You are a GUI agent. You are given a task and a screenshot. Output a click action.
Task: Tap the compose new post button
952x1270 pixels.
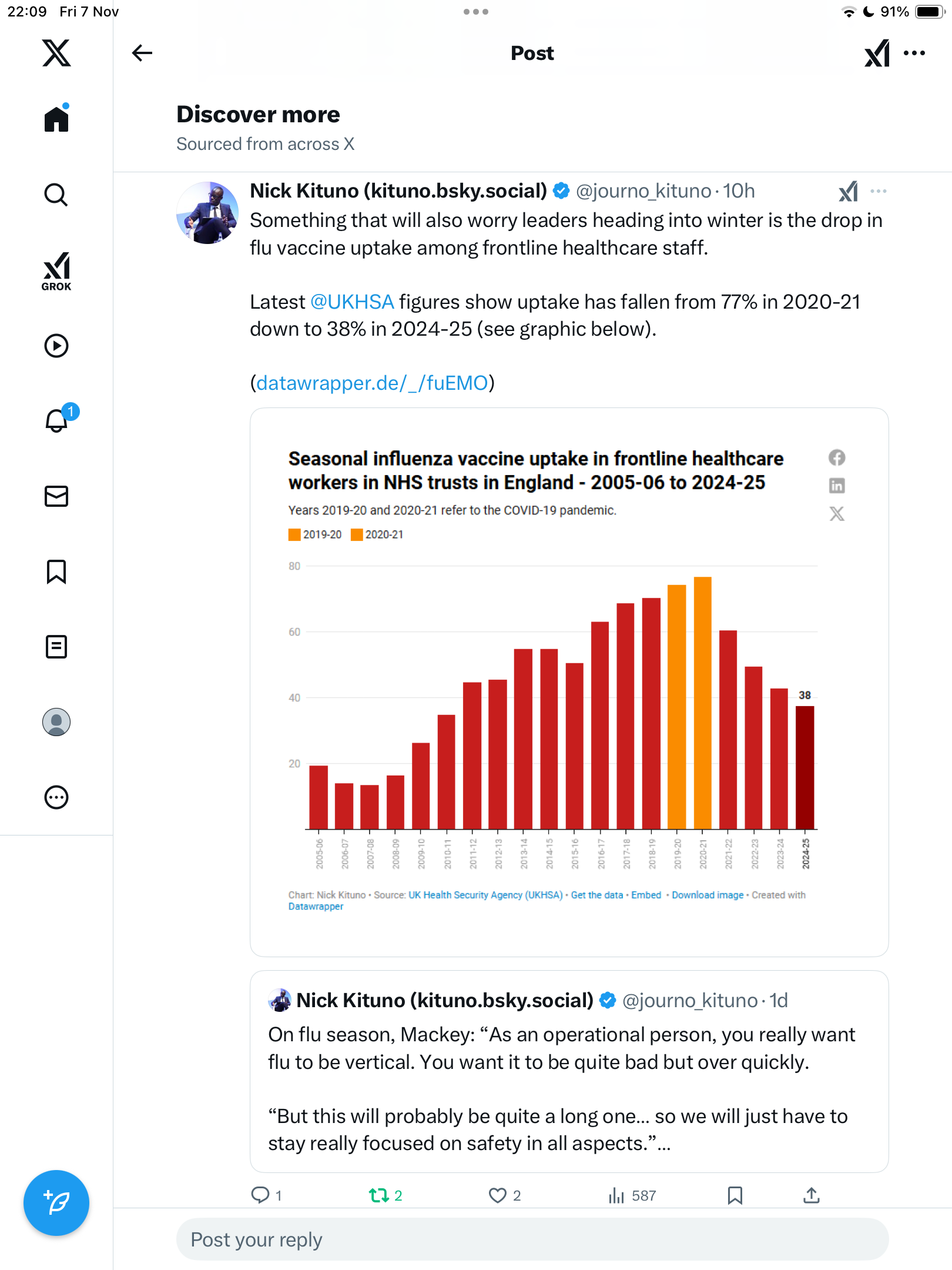[56, 1202]
